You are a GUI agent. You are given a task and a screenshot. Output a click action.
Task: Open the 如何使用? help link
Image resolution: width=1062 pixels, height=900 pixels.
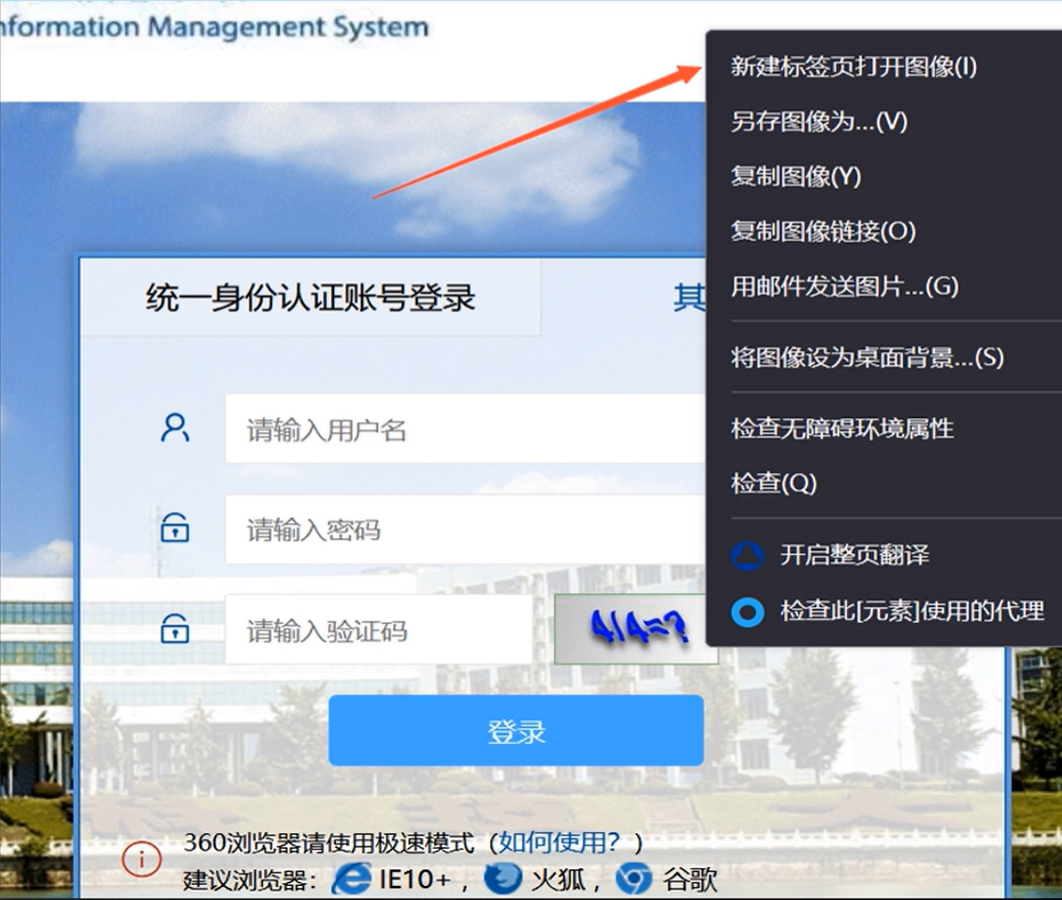click(559, 842)
